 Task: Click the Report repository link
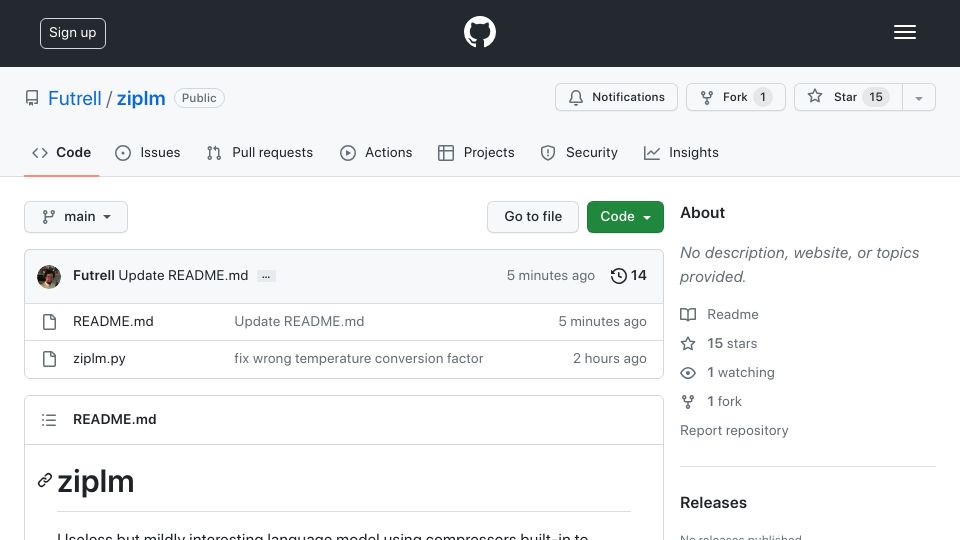[x=734, y=430]
